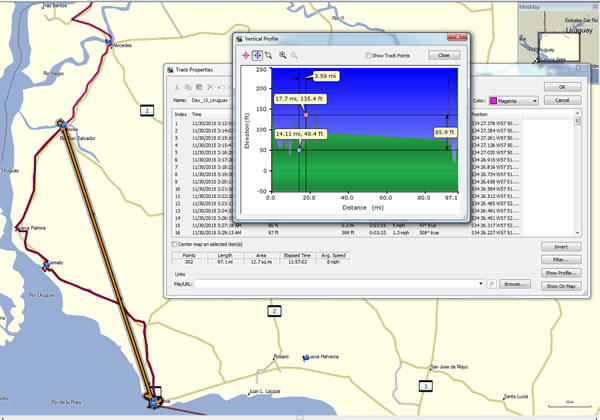Image resolution: width=600 pixels, height=420 pixels.
Task: Click the Invert button
Action: point(561,247)
